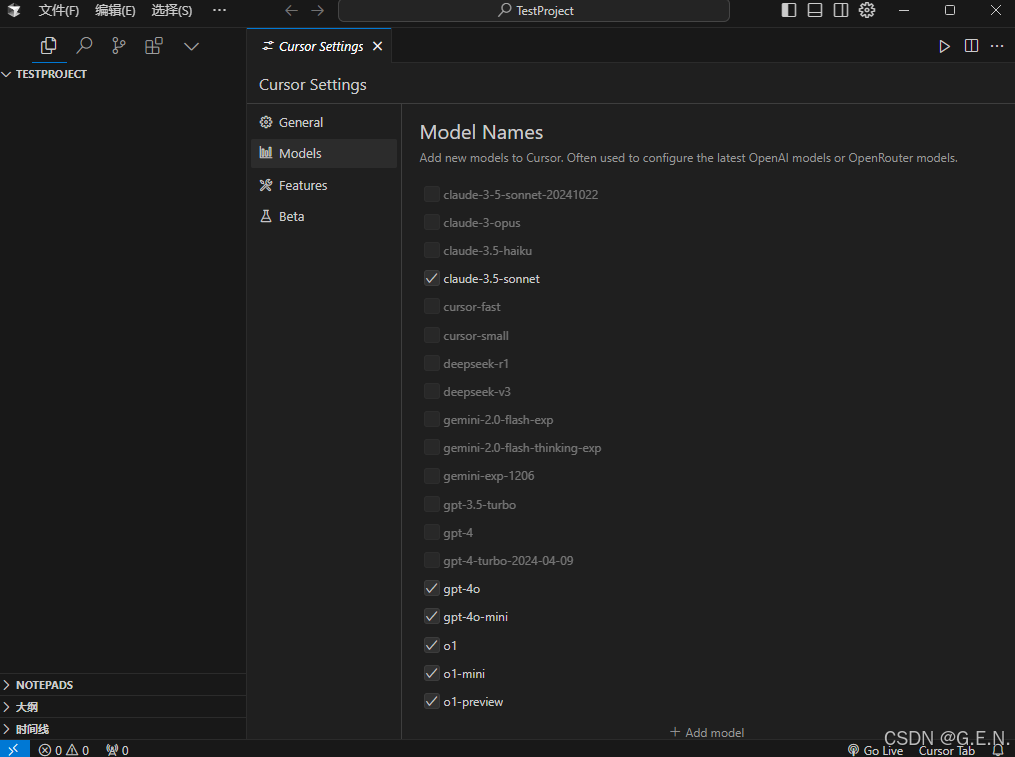Select the Cursor Settings tab
1015x757 pixels.
(x=319, y=46)
